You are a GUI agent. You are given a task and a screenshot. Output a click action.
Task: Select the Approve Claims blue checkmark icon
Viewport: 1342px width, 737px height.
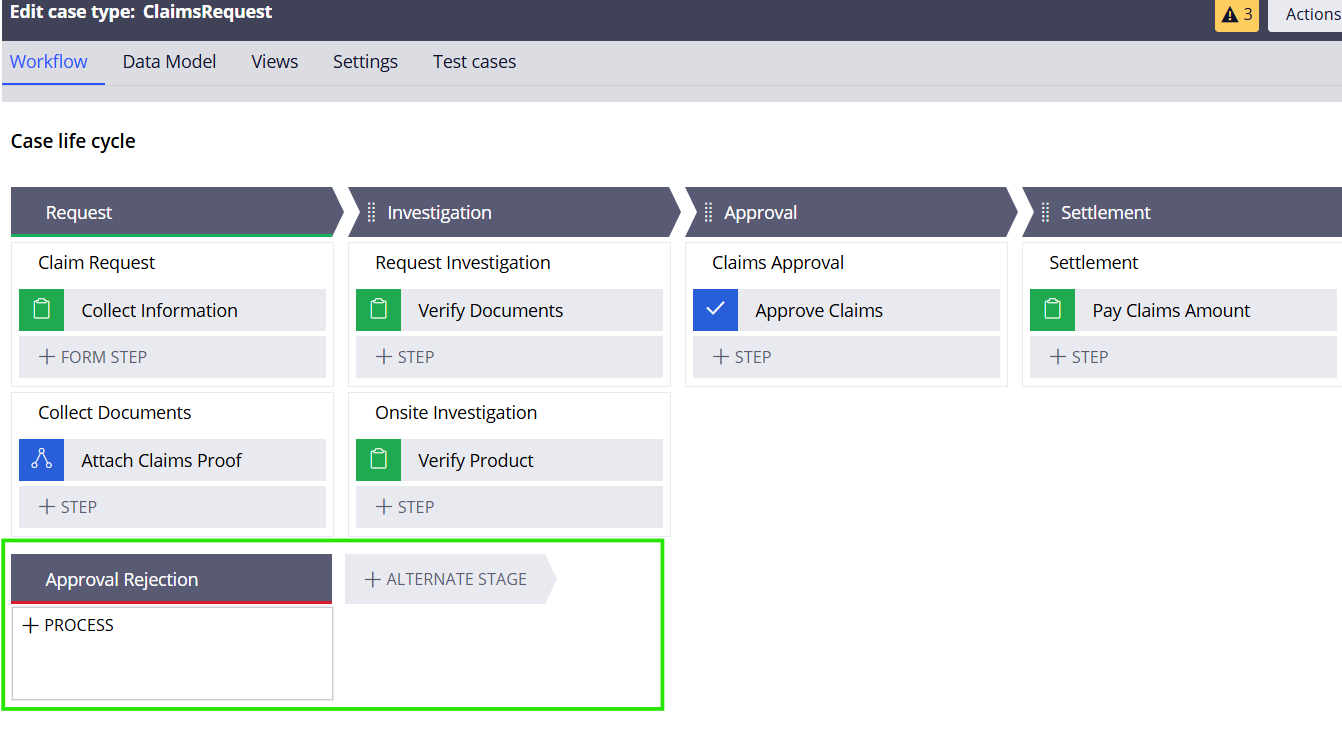[x=715, y=310]
